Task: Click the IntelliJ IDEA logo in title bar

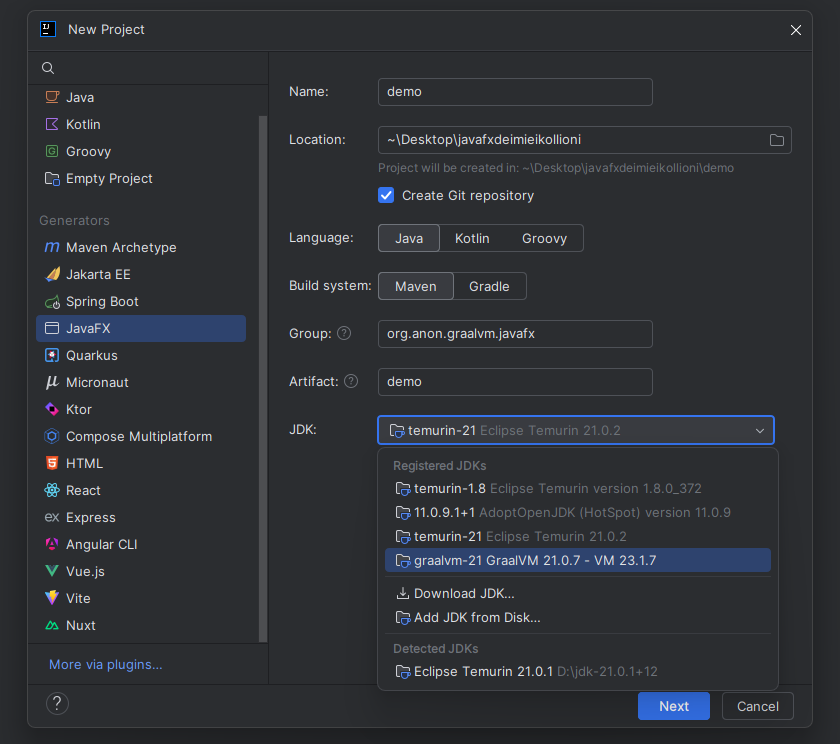Action: pyautogui.click(x=48, y=29)
